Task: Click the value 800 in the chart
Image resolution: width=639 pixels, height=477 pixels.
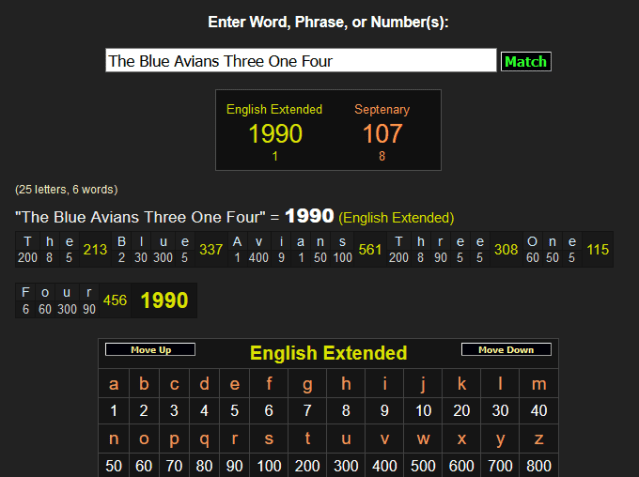Action: [540, 467]
